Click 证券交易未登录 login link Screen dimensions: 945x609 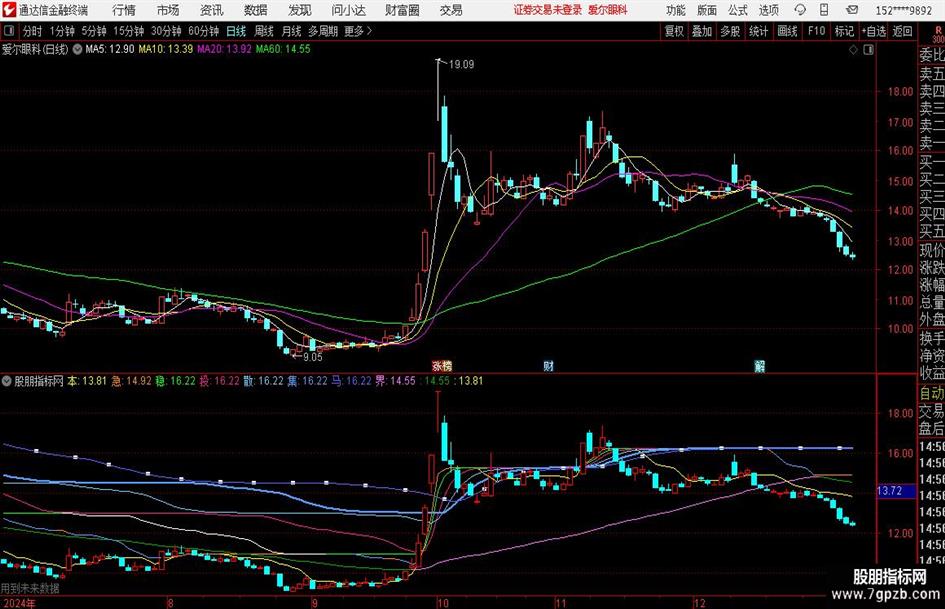tap(548, 10)
